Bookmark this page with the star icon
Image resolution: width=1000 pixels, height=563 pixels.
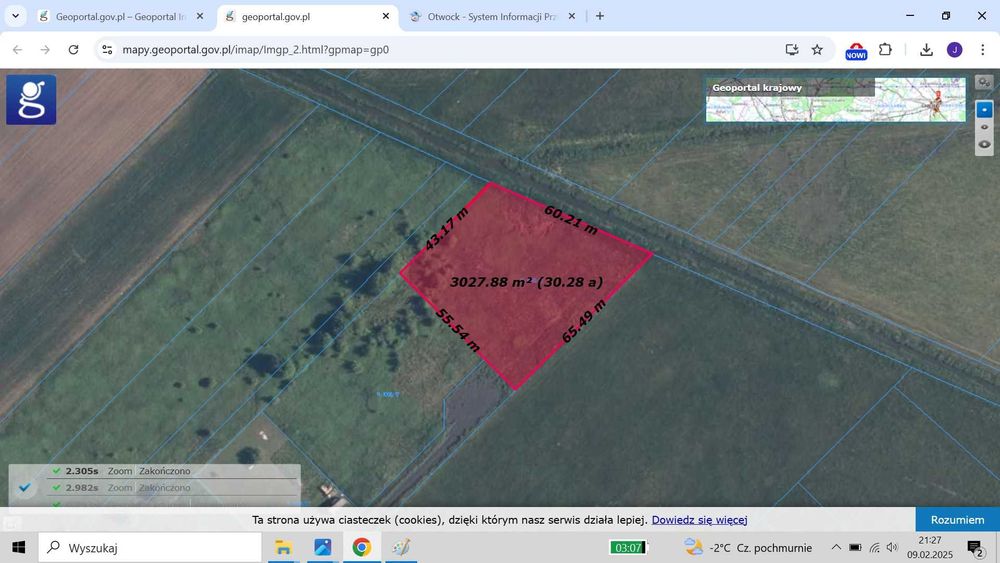click(817, 49)
